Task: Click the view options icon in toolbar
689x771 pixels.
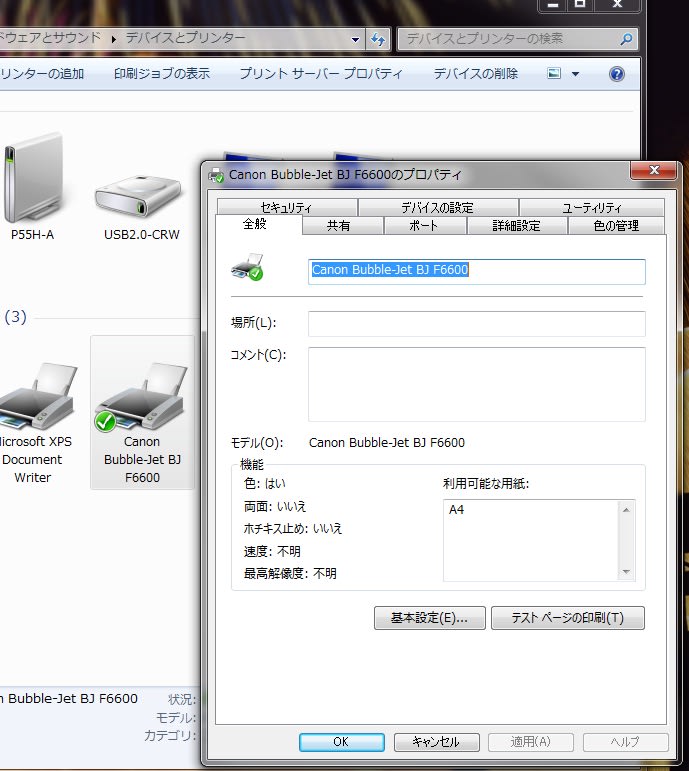Action: click(554, 74)
